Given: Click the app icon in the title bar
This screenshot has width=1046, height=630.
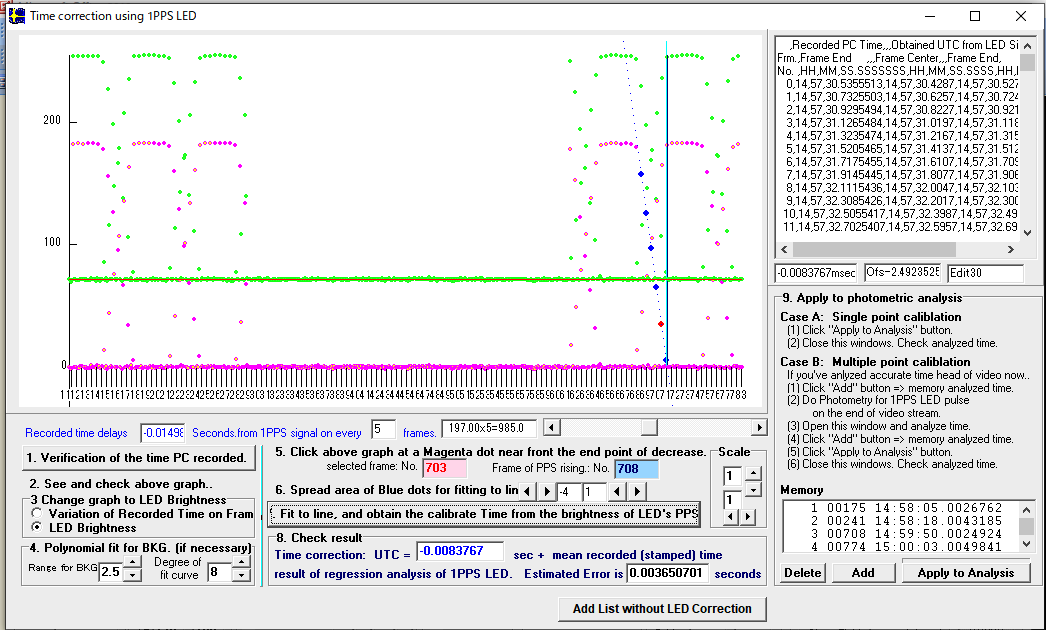Looking at the screenshot, I should click(x=16, y=16).
